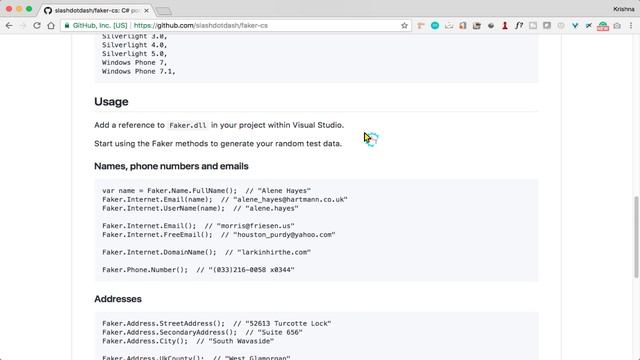Click the Faker.Internet.FreeEmail() code line
The height and width of the screenshot is (360, 640).
coord(218,235)
